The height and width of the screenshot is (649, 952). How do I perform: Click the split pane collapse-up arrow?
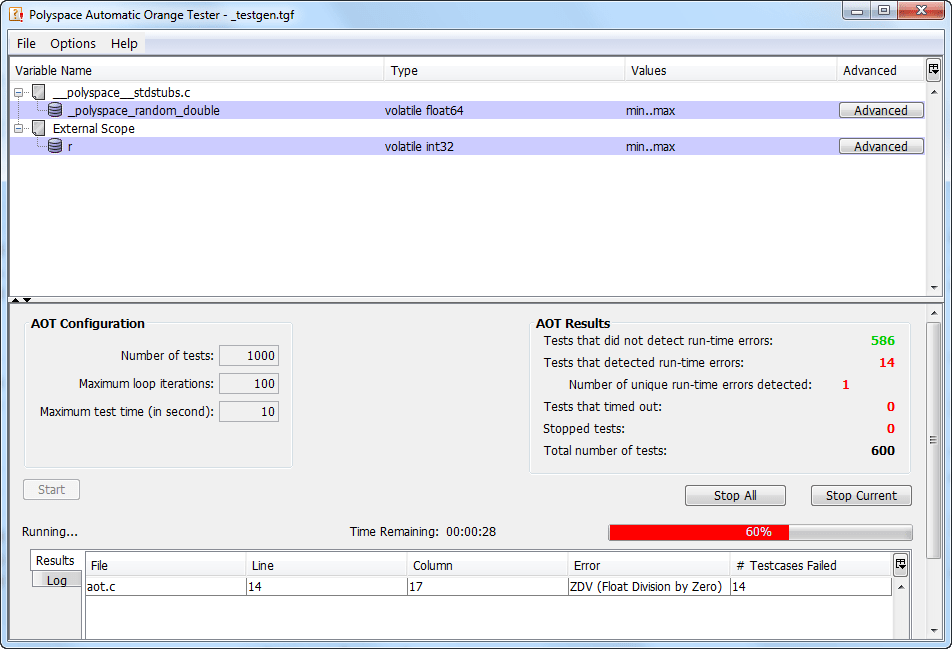(x=15, y=300)
